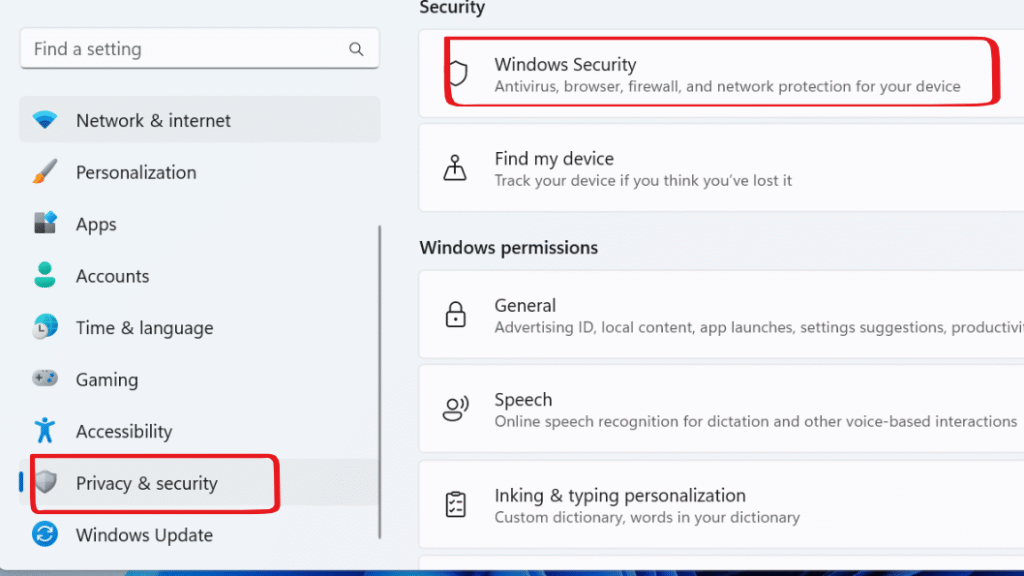
Task: Open Network & internet settings
Action: click(199, 120)
